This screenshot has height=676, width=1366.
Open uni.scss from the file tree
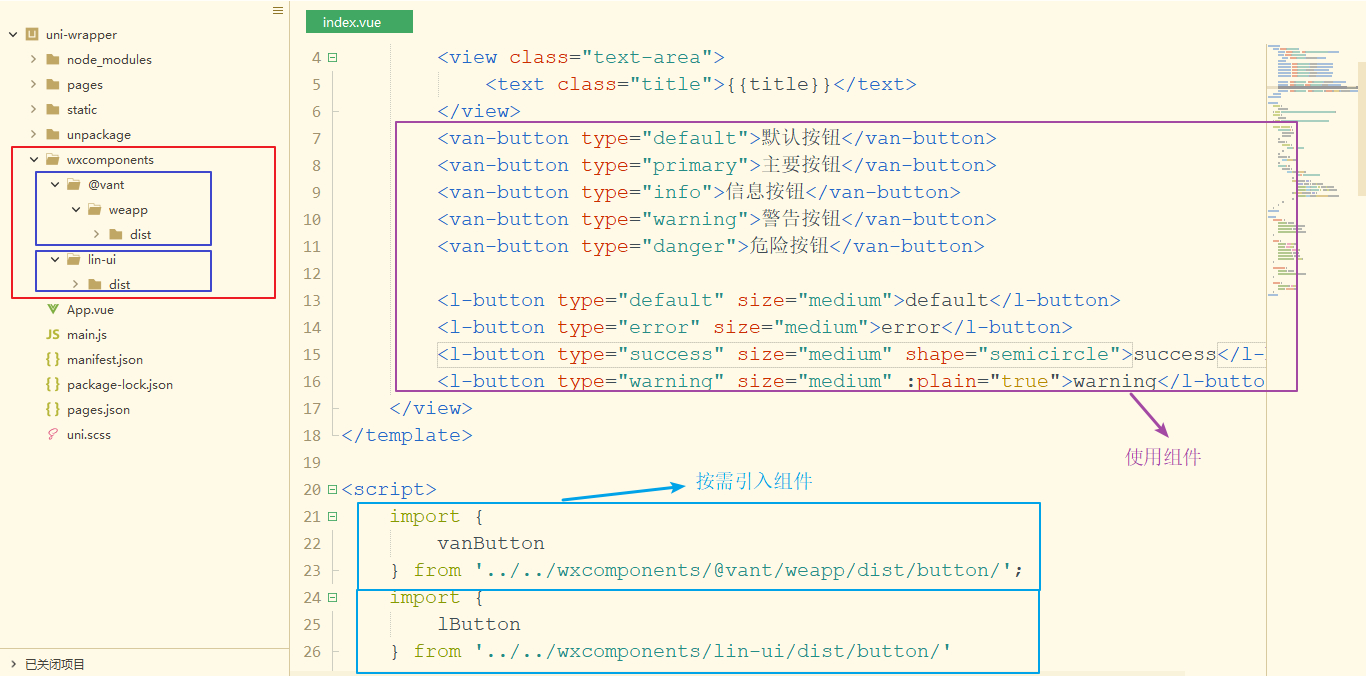click(x=91, y=435)
